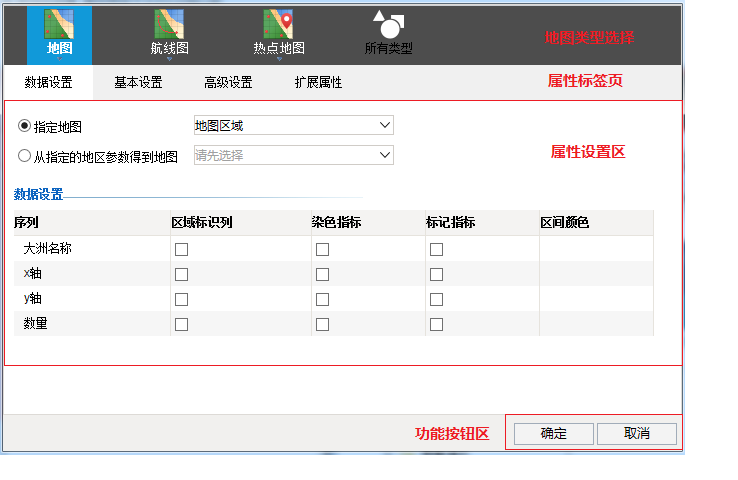Expand the small arrow under 地图

pyautogui.click(x=60, y=59)
